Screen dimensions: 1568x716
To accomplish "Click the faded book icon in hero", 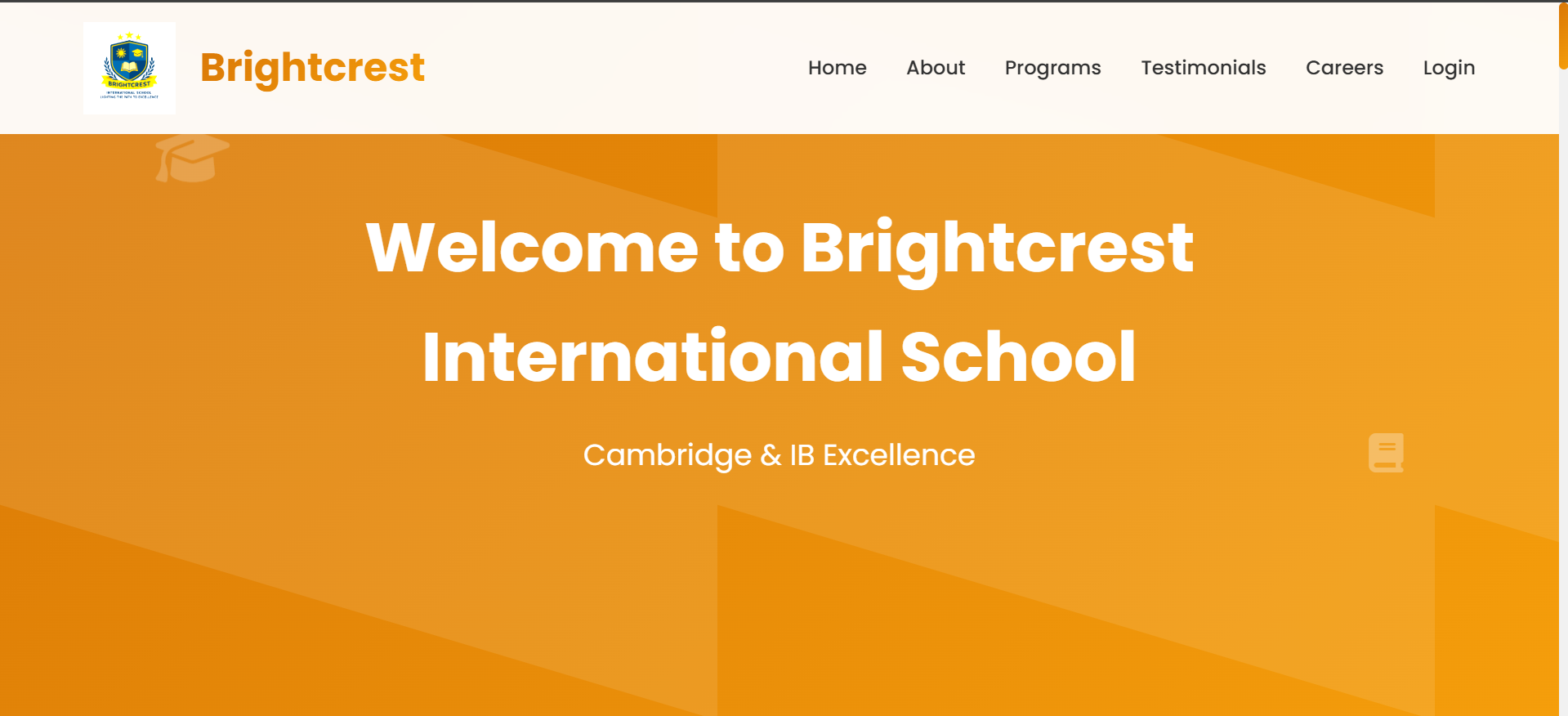I will 1386,452.
